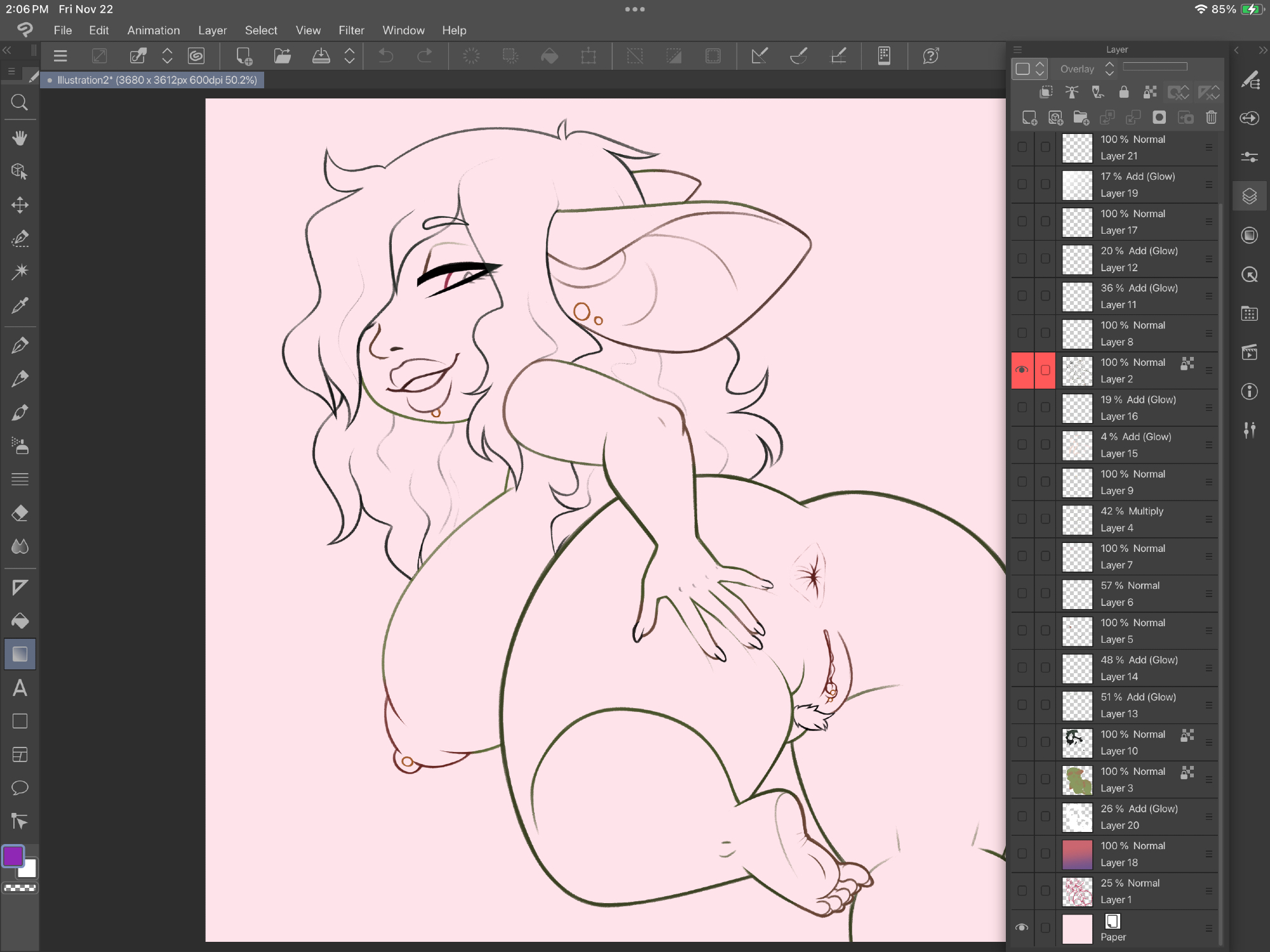Viewport: 1270px width, 952px height.
Task: Select the Zoom magnifier tool
Action: 20,102
